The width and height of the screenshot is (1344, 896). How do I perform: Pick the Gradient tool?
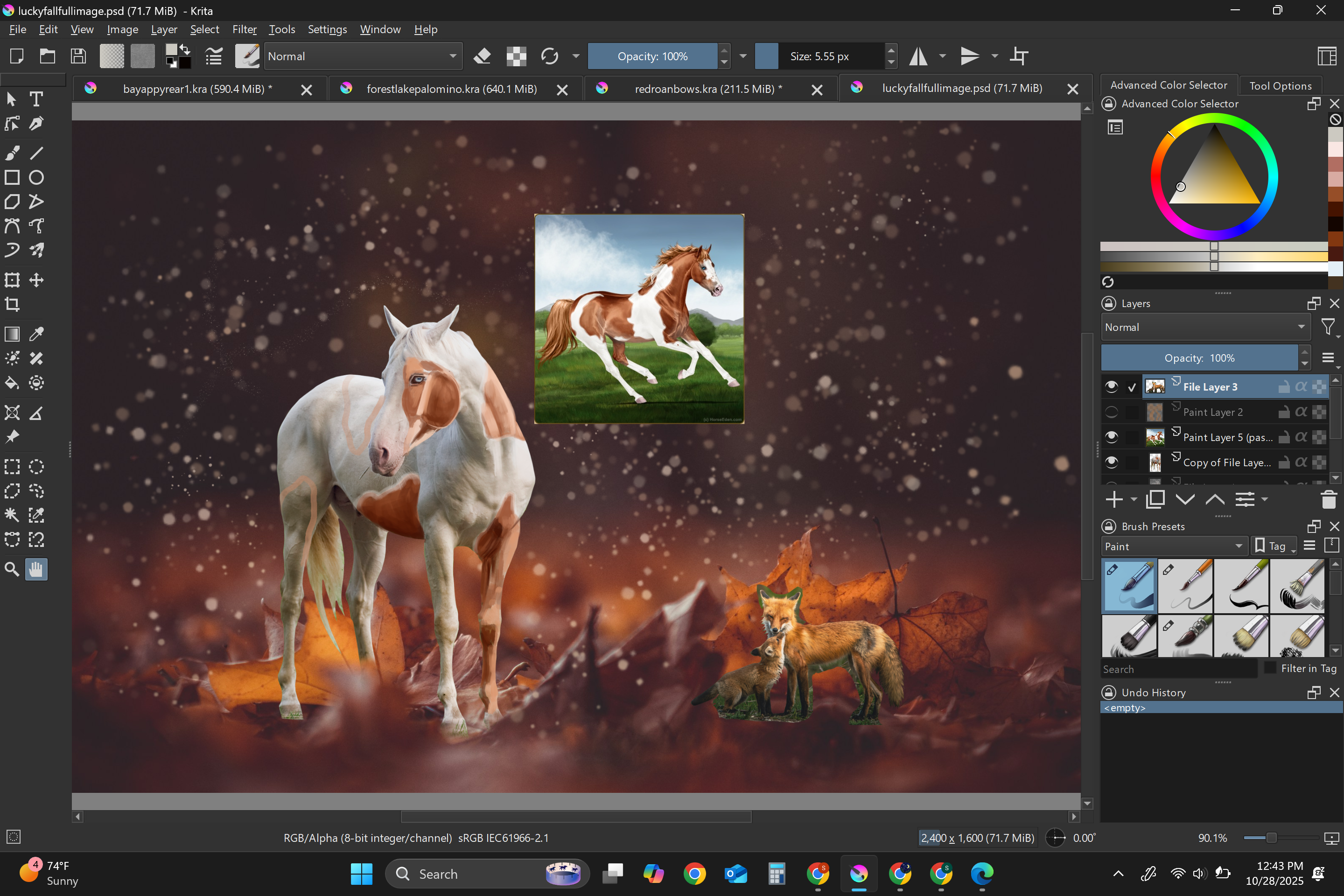[x=12, y=334]
